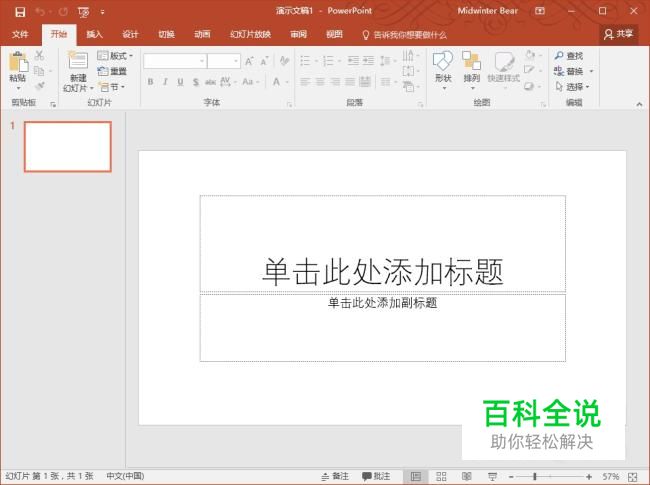Click the 替换 replace button
This screenshot has width=650, height=485.
(x=569, y=71)
